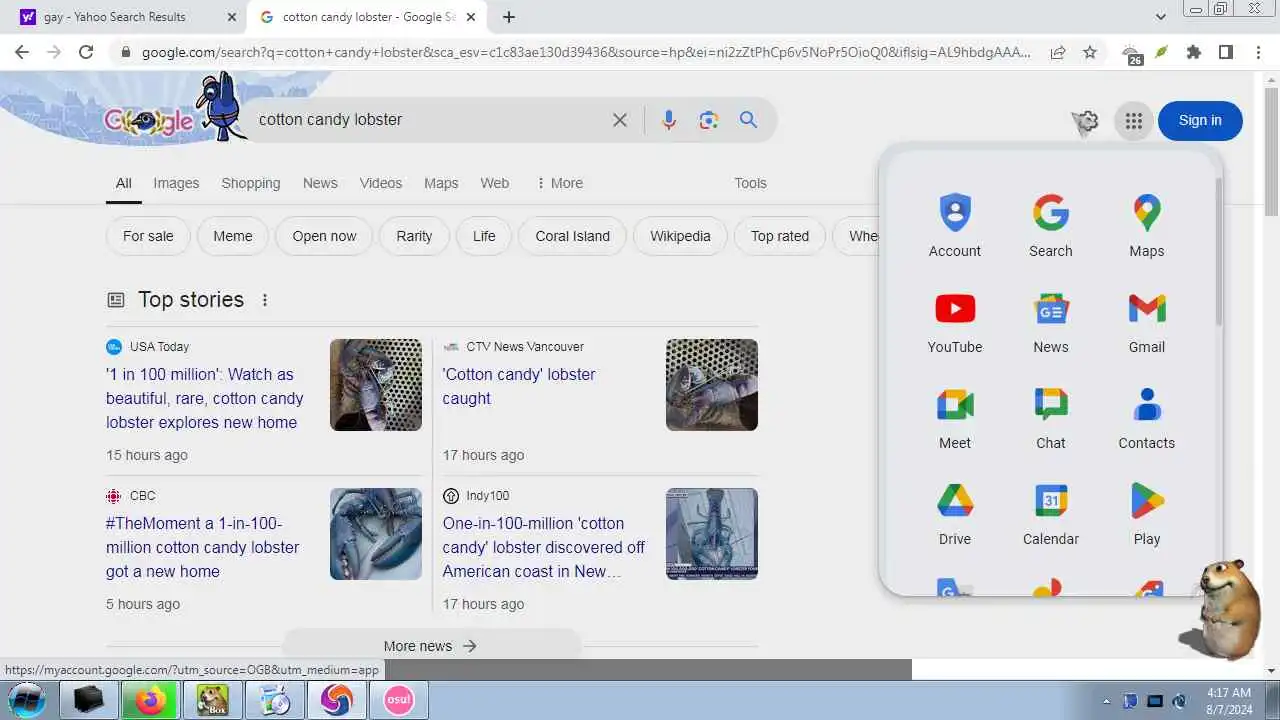Viewport: 1280px width, 720px height.
Task: Open Calendar from the apps grid
Action: 1050,515
